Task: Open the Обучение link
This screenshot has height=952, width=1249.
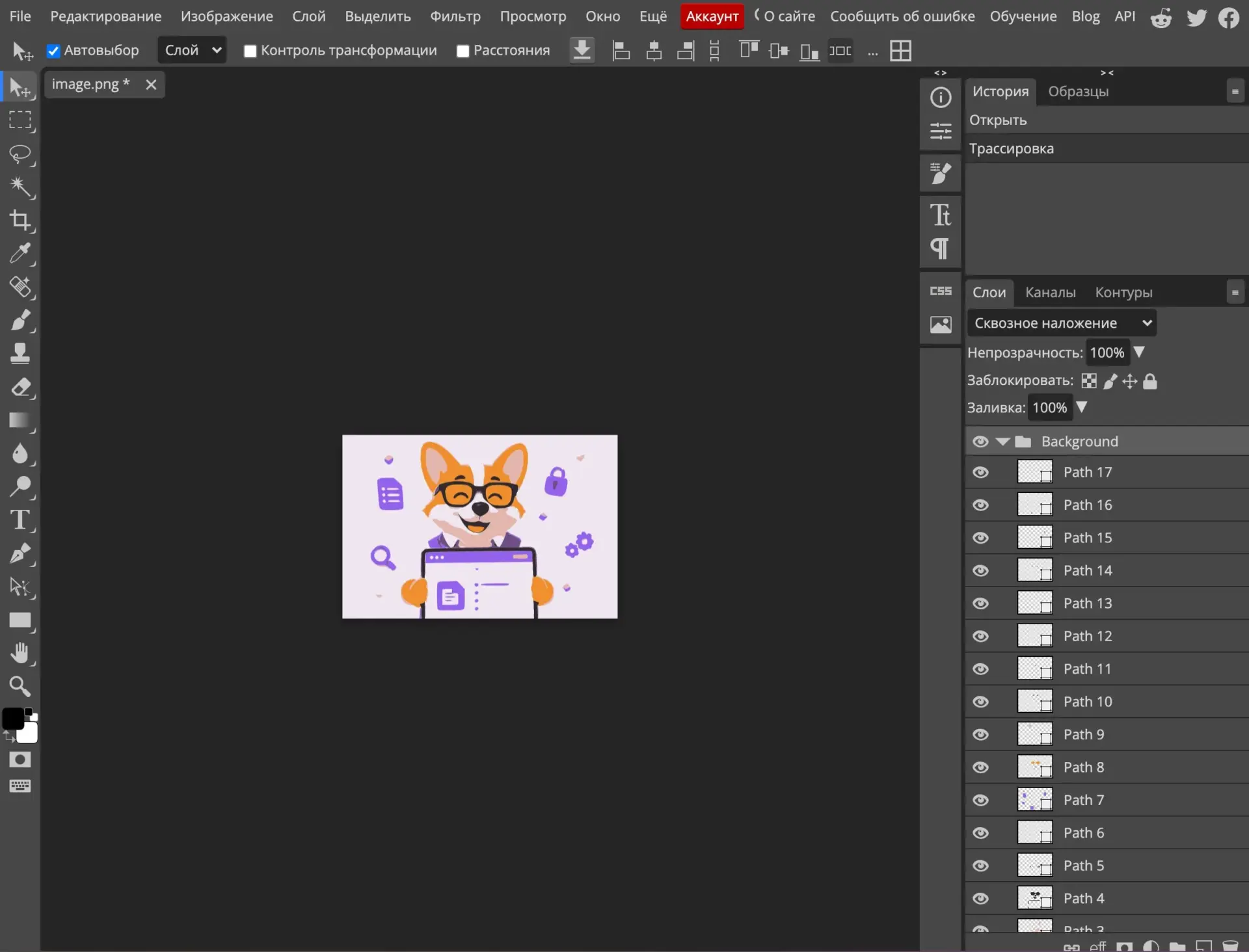Action: pyautogui.click(x=1023, y=16)
